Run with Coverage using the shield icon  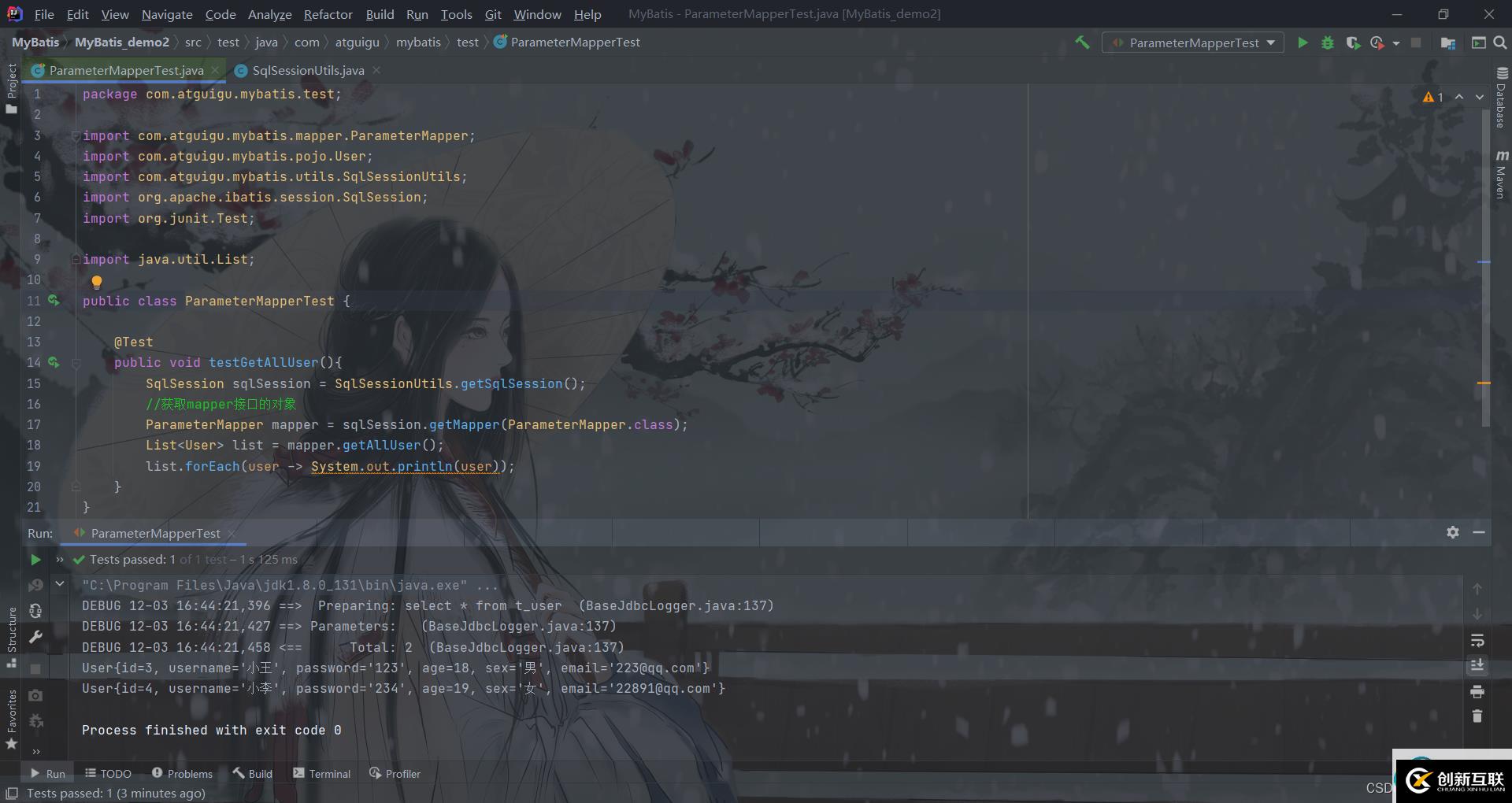tap(1353, 43)
